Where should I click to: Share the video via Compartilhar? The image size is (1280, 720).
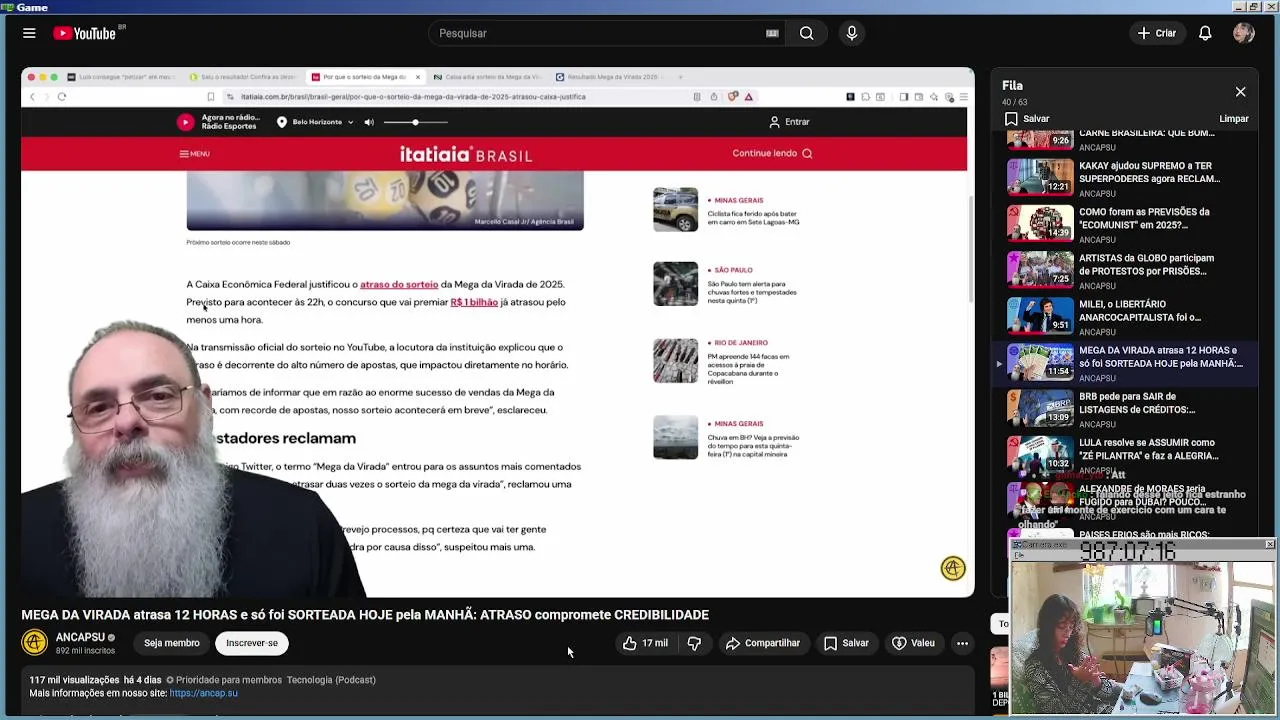tap(763, 643)
